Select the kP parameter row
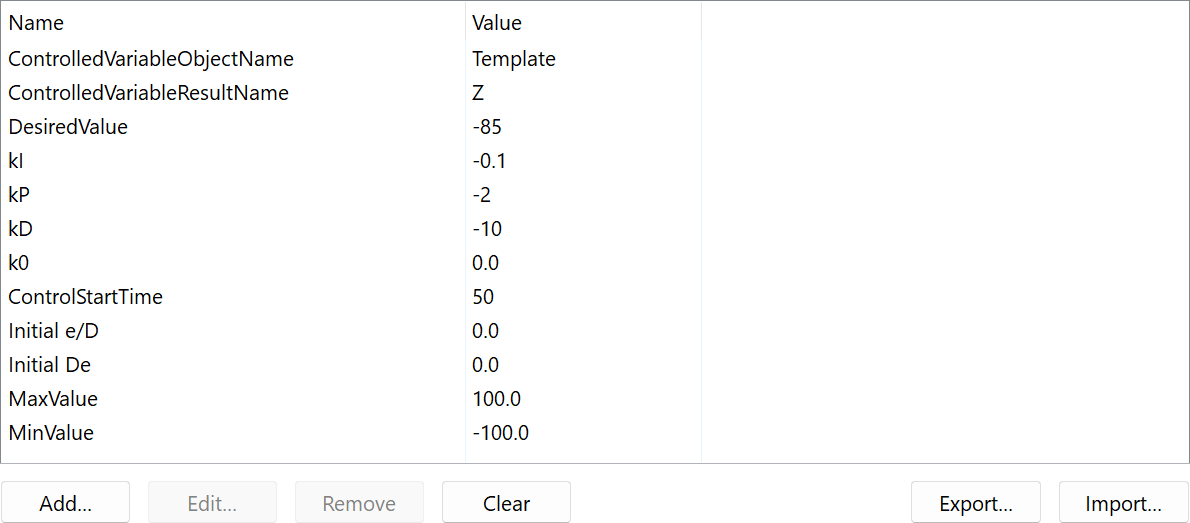Screen dimensions: 1190x523 19,195
